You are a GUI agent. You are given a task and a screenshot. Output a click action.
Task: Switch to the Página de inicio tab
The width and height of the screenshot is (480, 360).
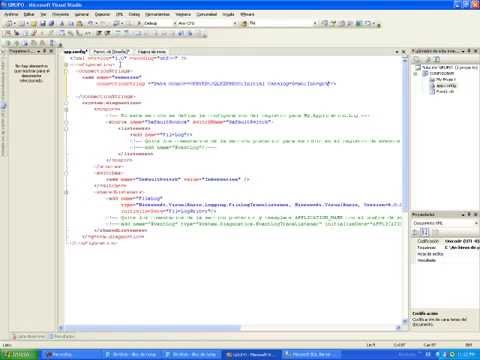click(151, 52)
